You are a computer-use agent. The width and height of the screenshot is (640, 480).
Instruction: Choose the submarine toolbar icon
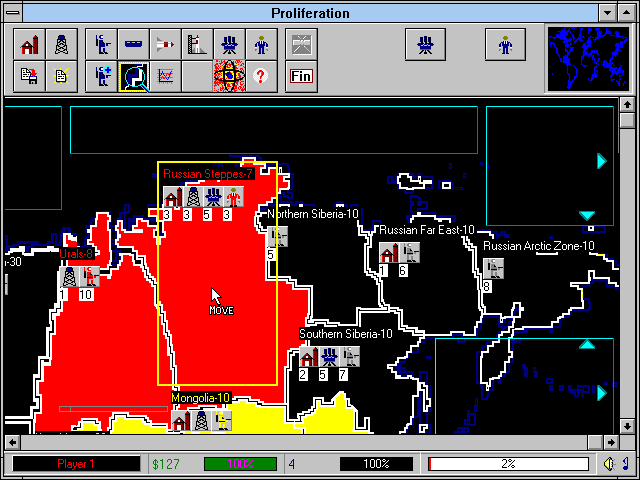[x=133, y=44]
